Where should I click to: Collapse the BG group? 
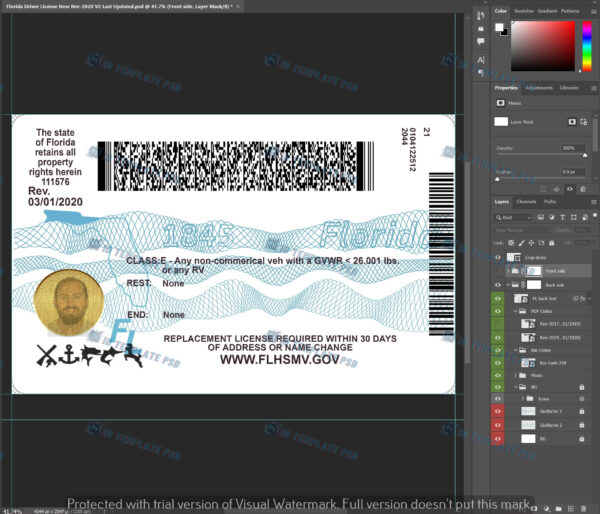point(515,387)
